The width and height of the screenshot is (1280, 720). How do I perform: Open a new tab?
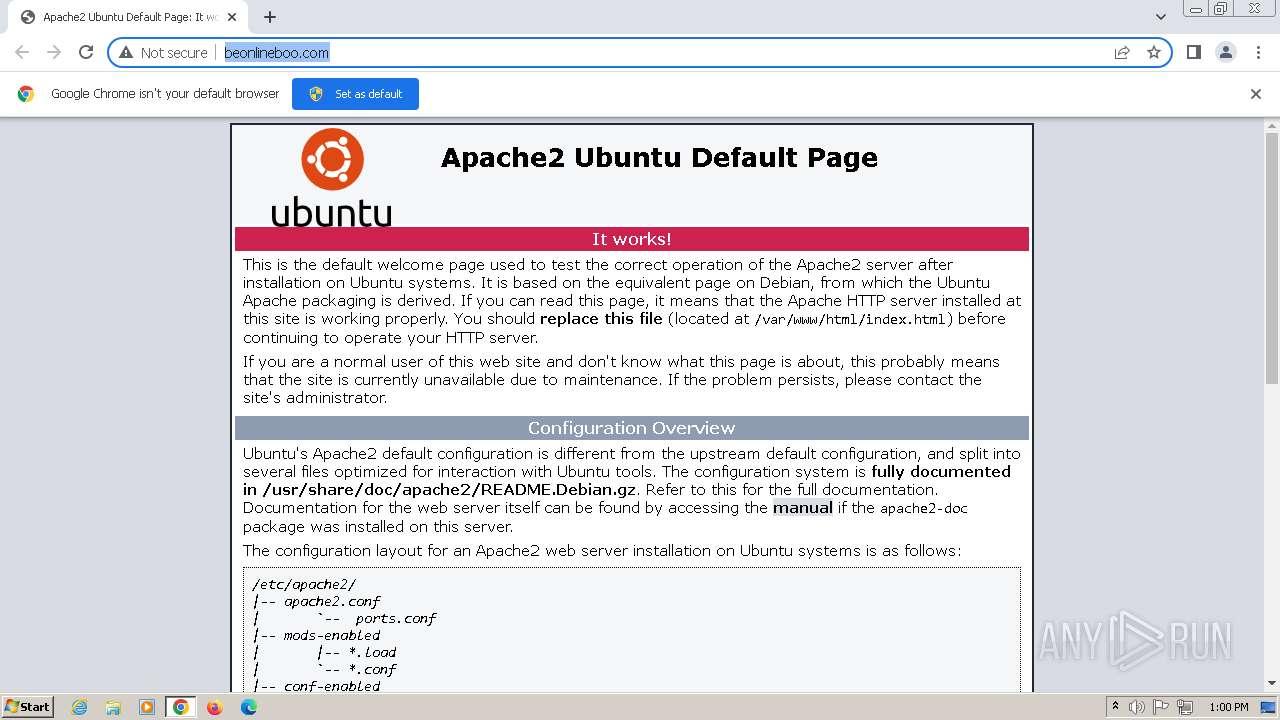pyautogui.click(x=269, y=17)
